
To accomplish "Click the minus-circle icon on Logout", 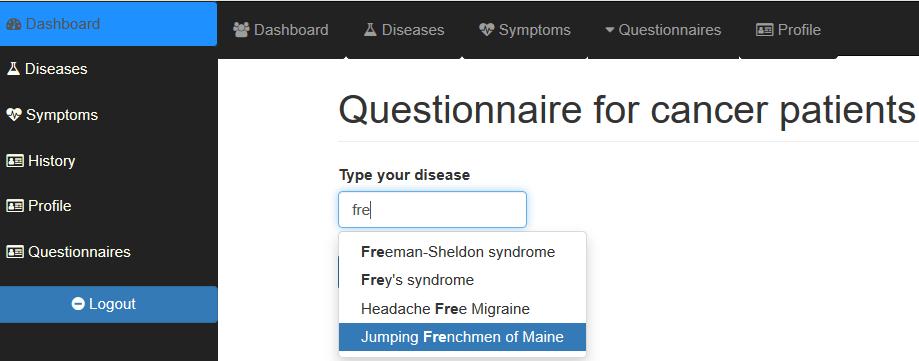I will pos(78,304).
